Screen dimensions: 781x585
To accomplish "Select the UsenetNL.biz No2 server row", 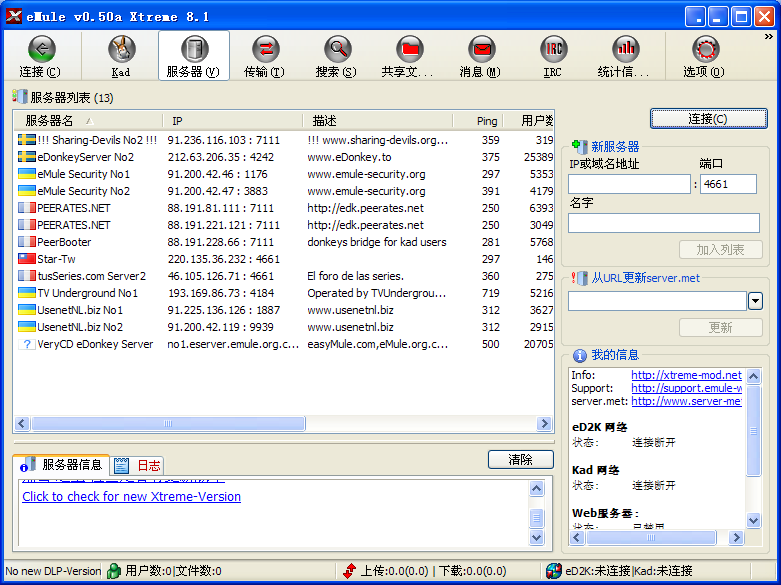I will [x=284, y=327].
